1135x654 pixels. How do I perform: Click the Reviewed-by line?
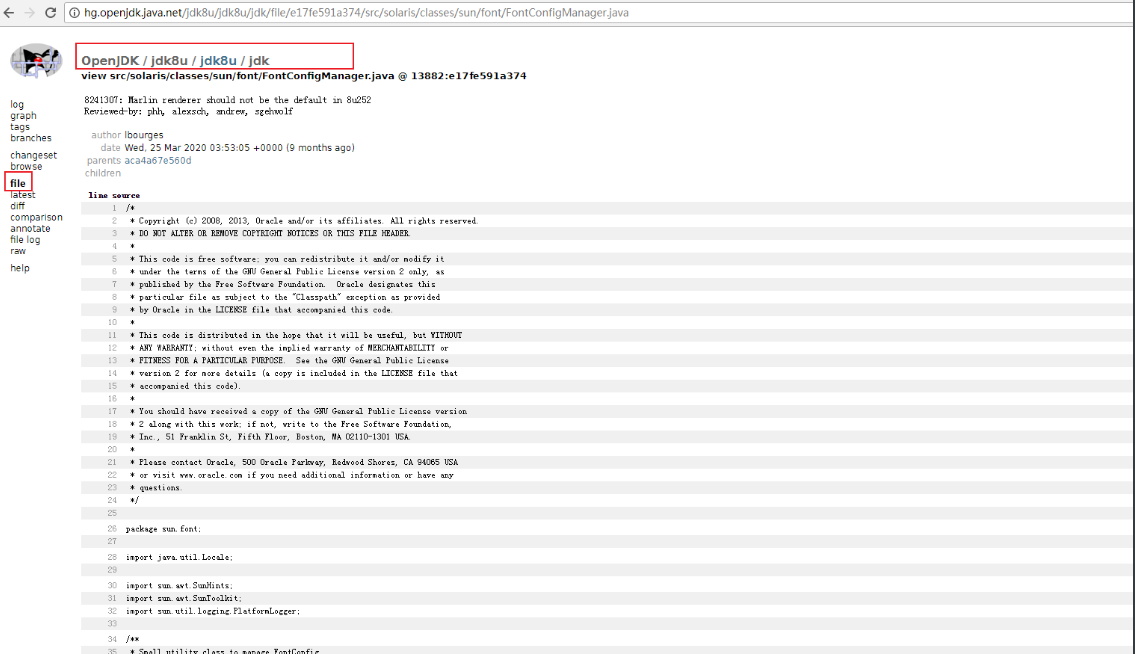188,112
